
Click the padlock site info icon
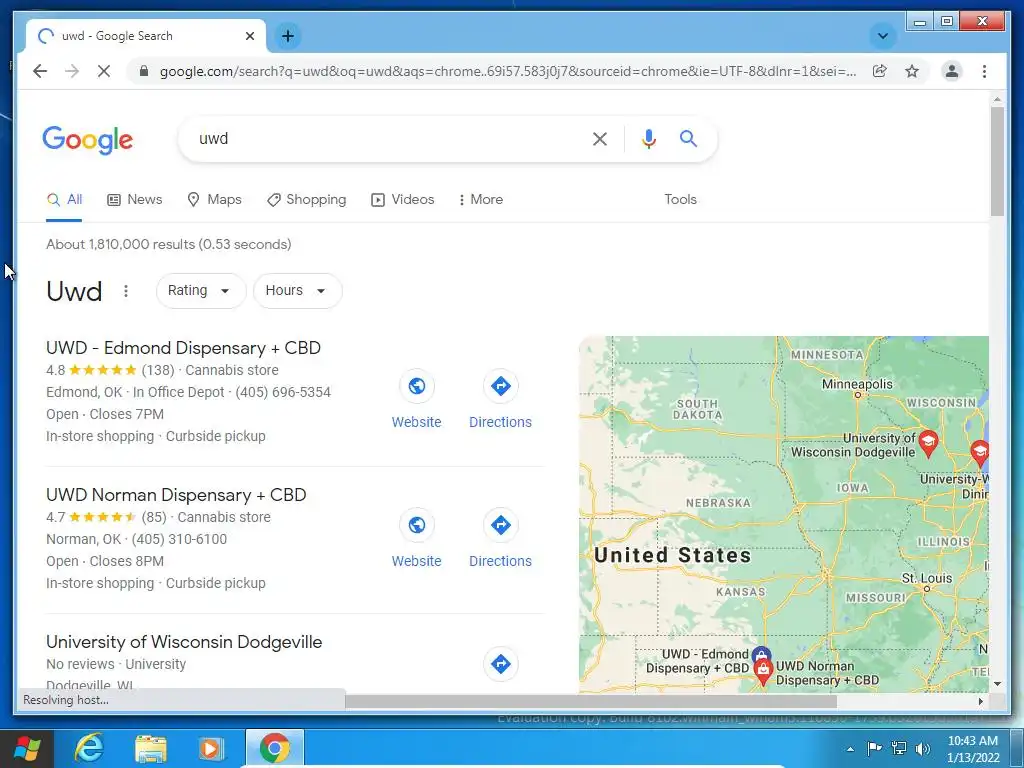[144, 71]
